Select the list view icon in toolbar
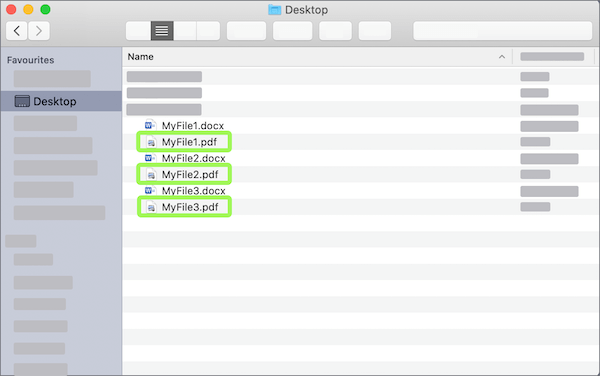 coord(162,31)
